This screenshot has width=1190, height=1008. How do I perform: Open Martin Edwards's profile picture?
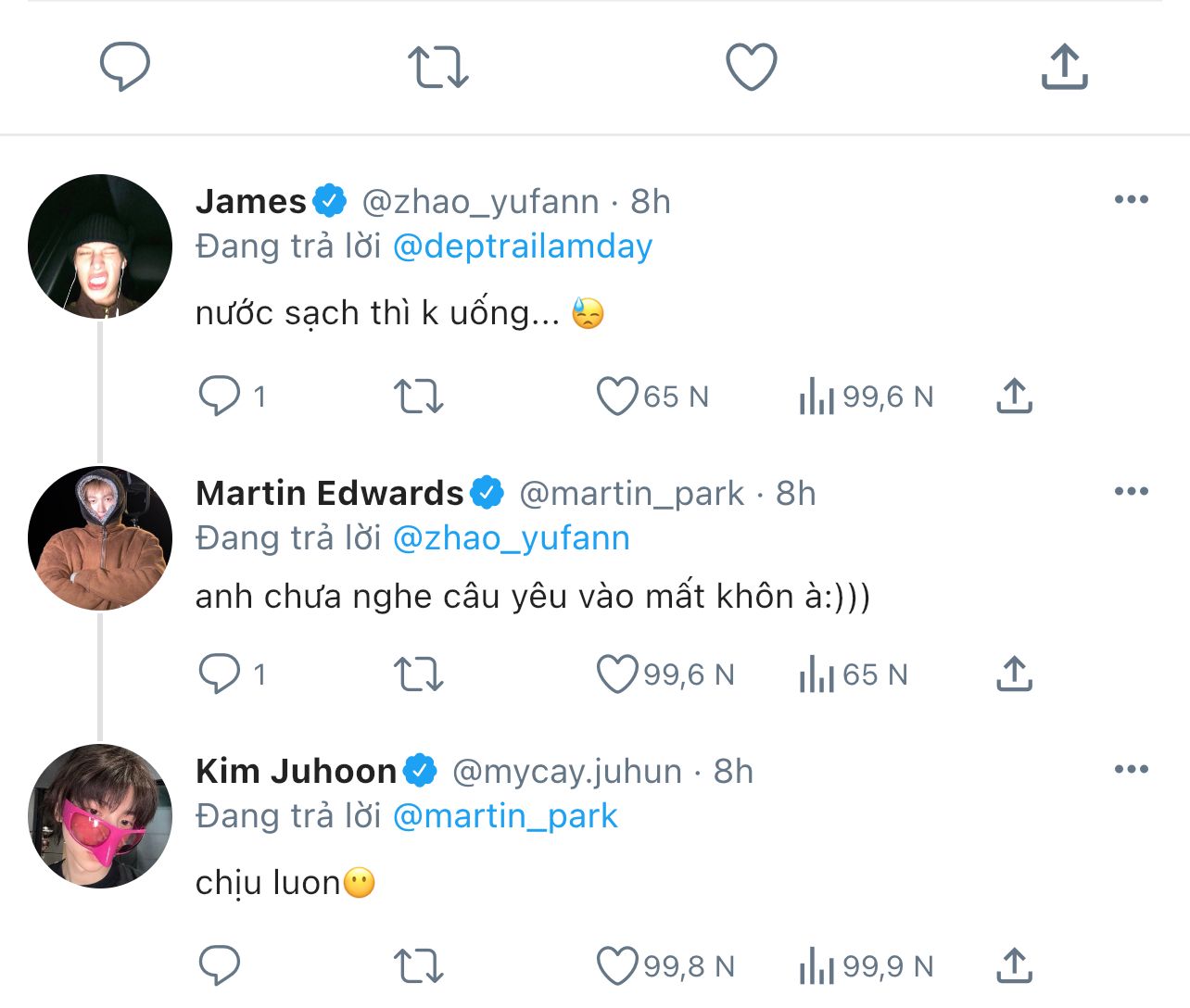tap(100, 538)
